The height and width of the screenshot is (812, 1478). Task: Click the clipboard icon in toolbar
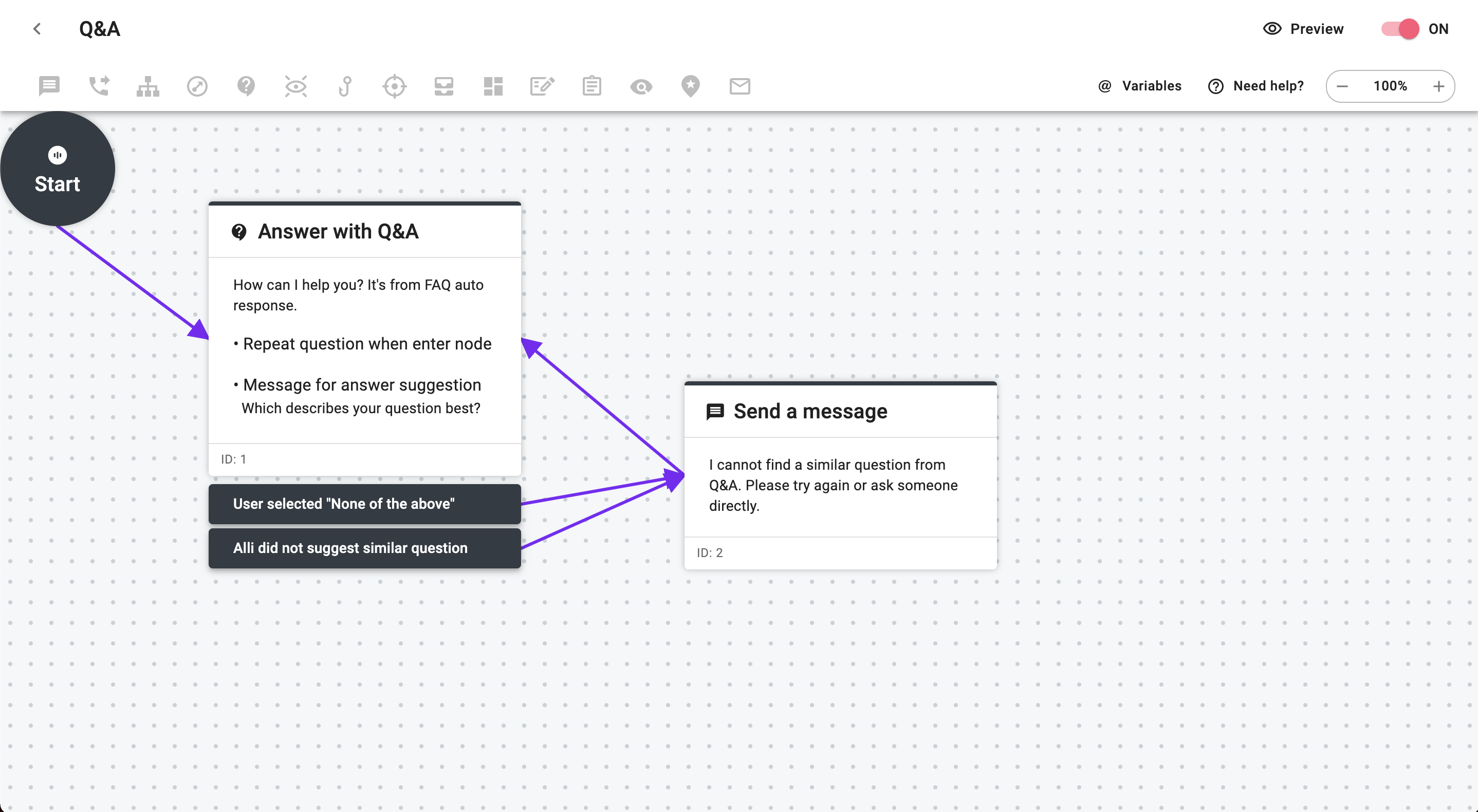592,86
